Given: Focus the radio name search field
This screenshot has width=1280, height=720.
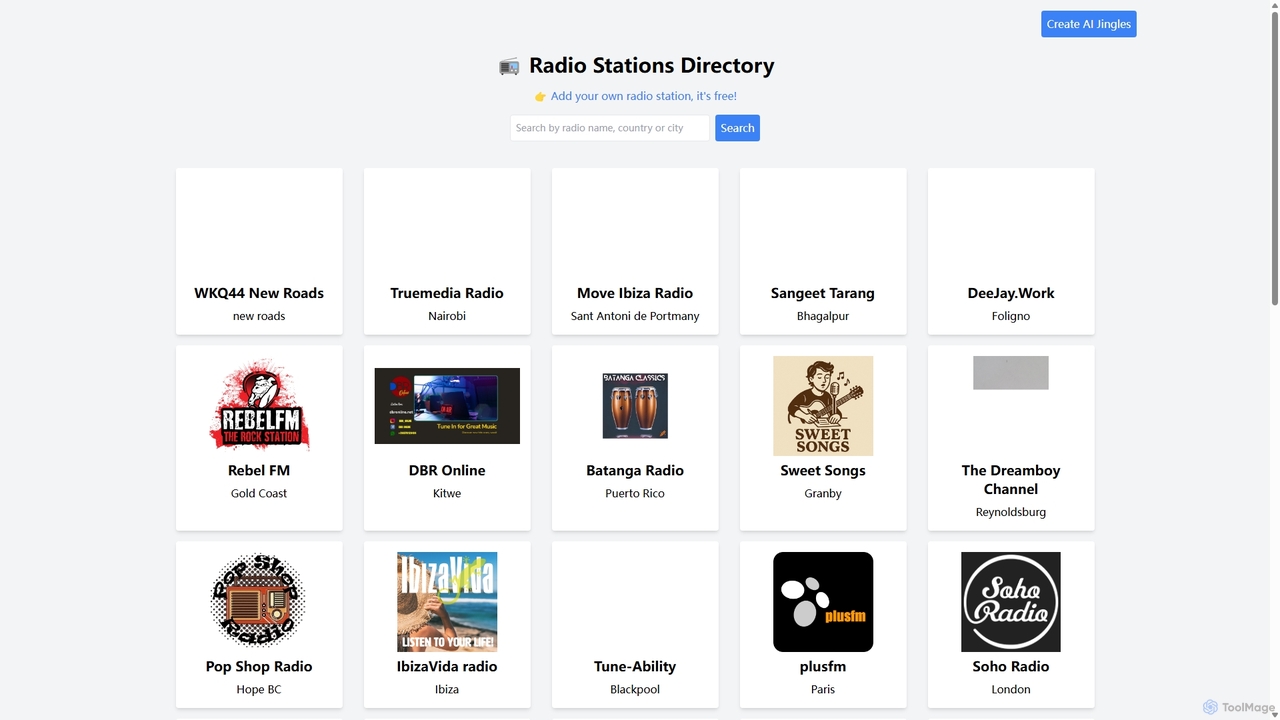Looking at the screenshot, I should pos(610,128).
